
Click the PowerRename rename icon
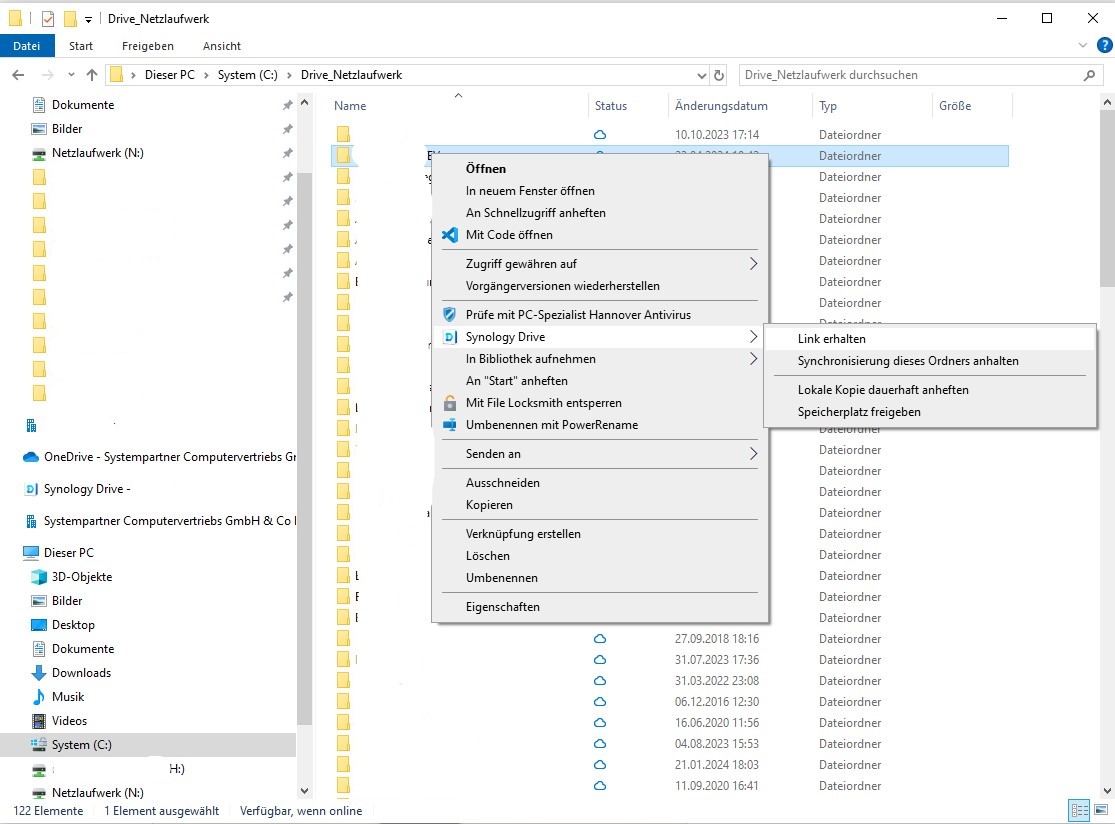[450, 424]
